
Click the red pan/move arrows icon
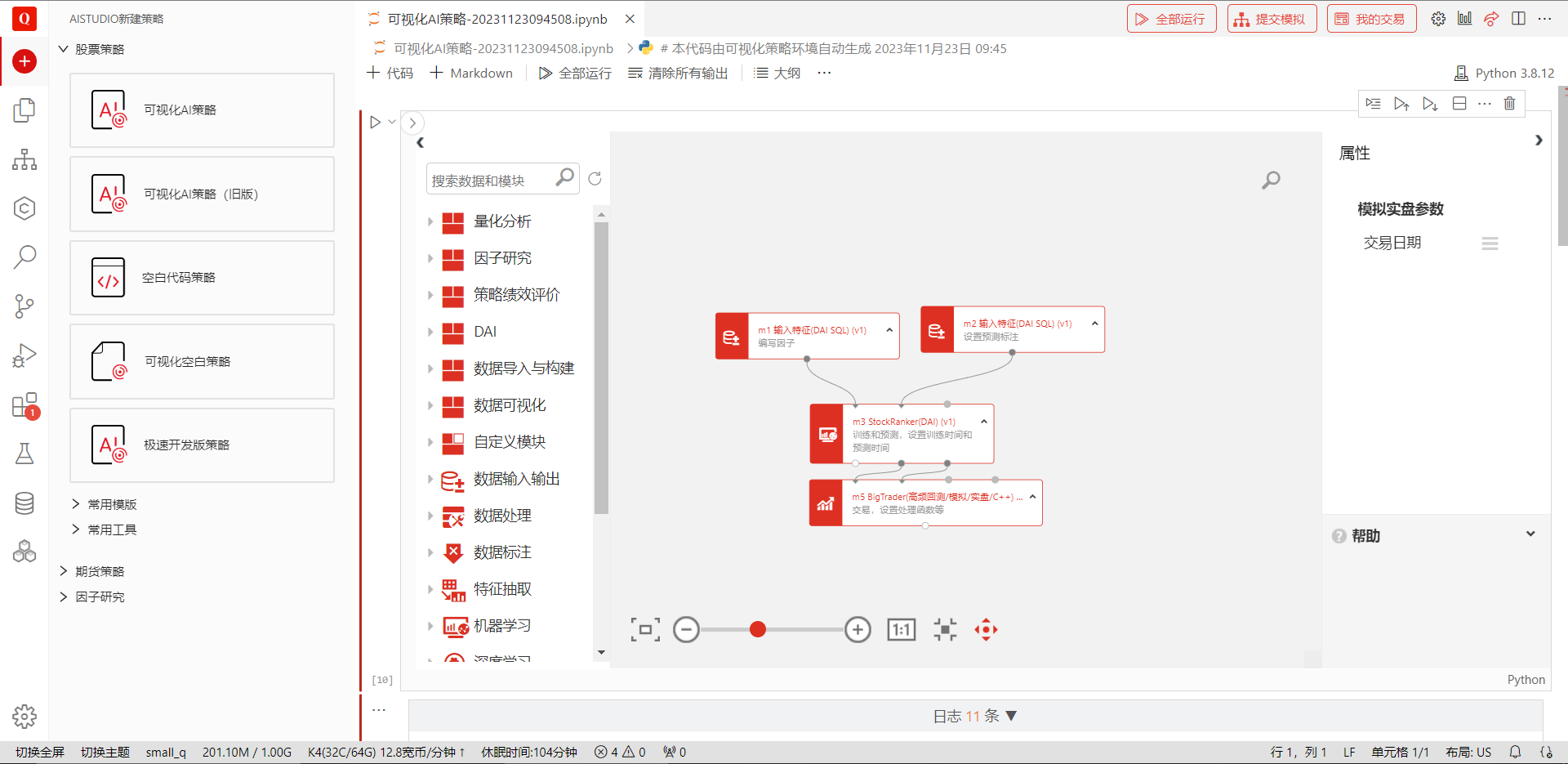click(986, 629)
